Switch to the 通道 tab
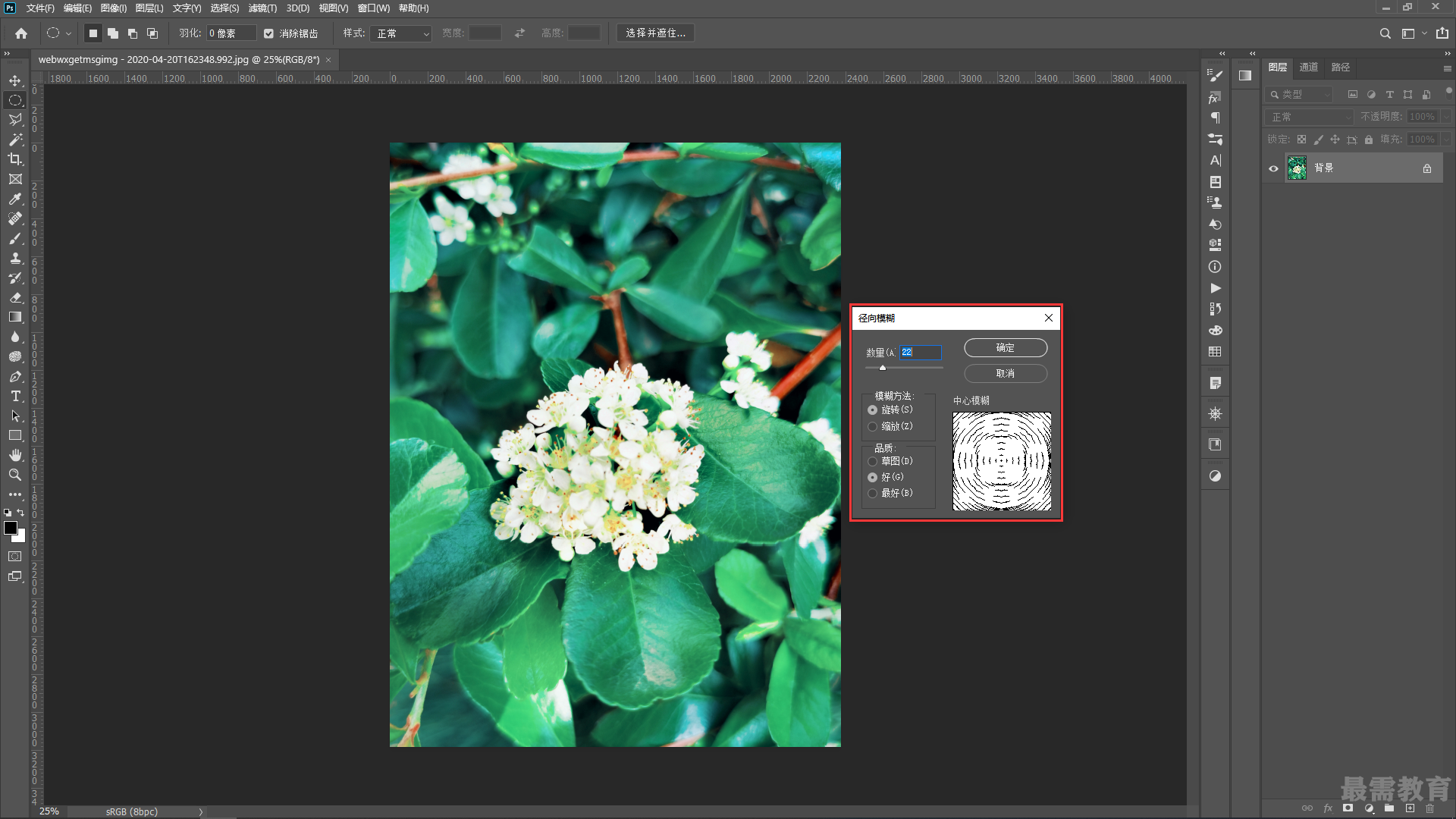The height and width of the screenshot is (819, 1456). (x=1308, y=67)
